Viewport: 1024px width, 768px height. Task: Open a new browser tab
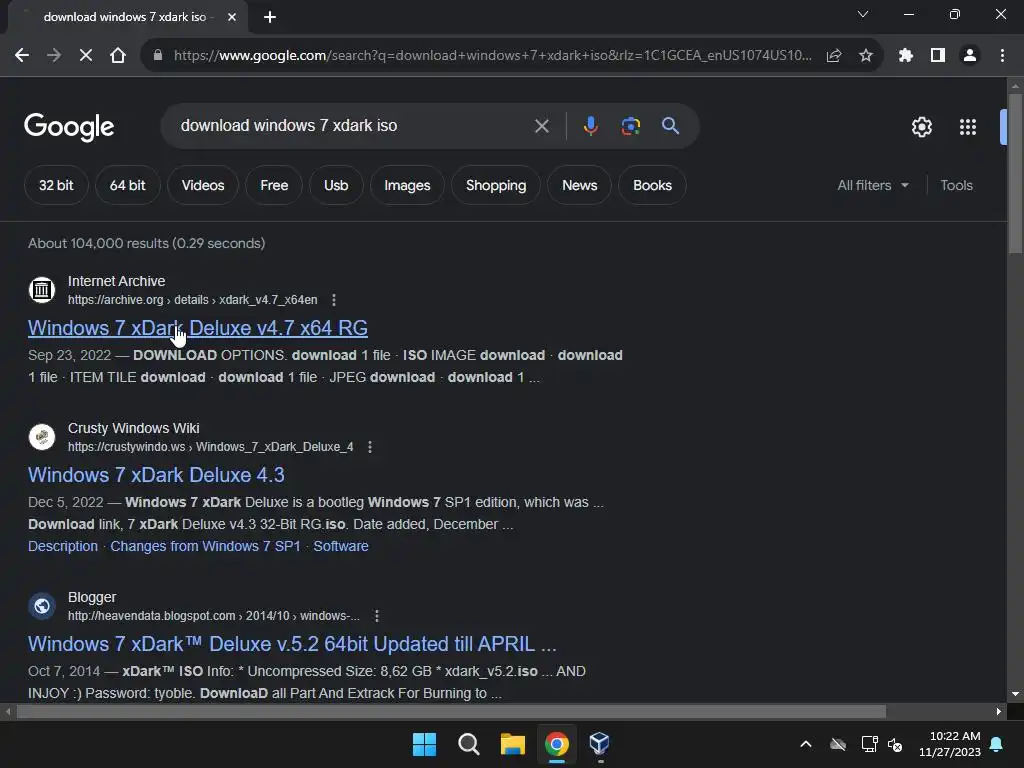[x=270, y=17]
